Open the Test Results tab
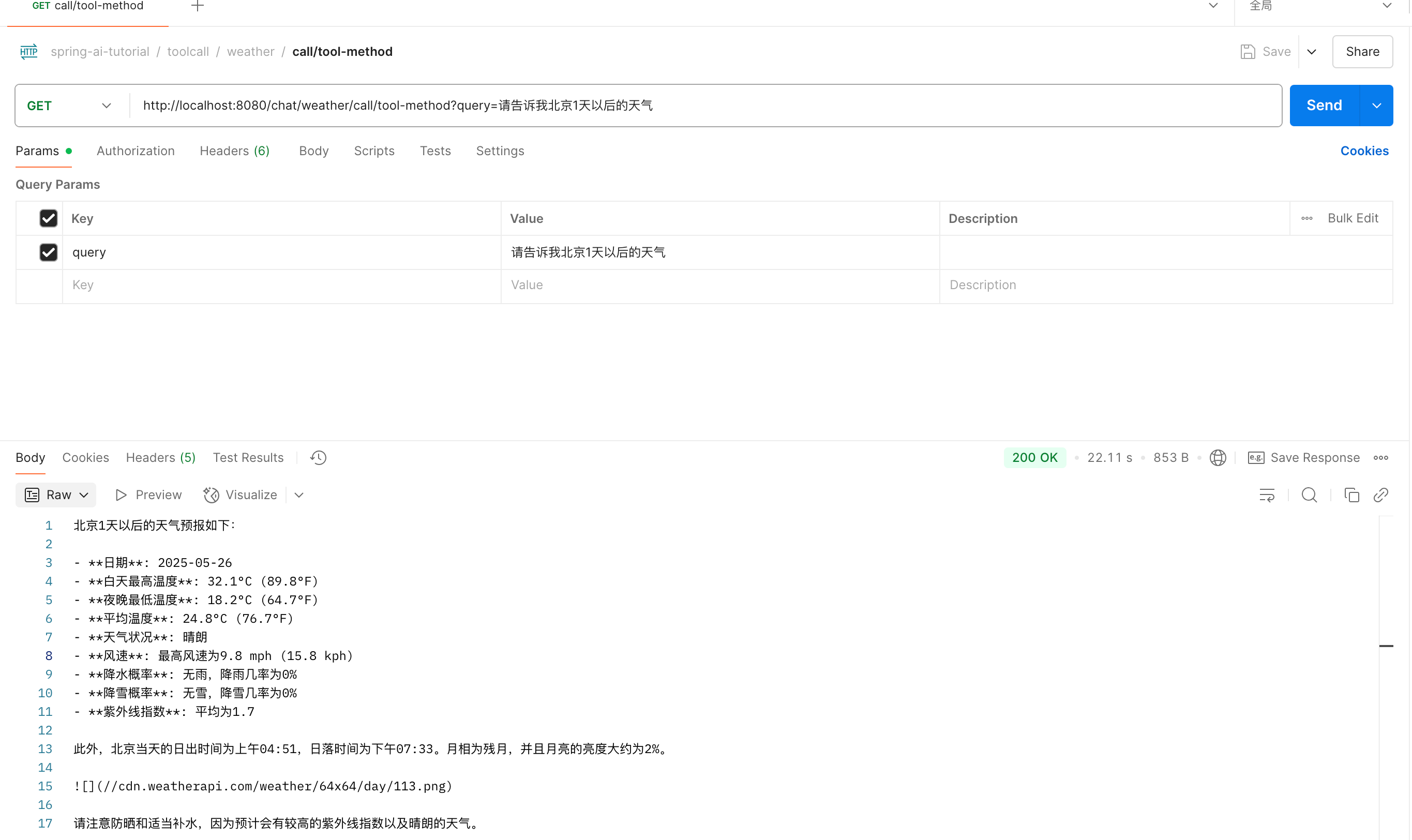 [248, 457]
